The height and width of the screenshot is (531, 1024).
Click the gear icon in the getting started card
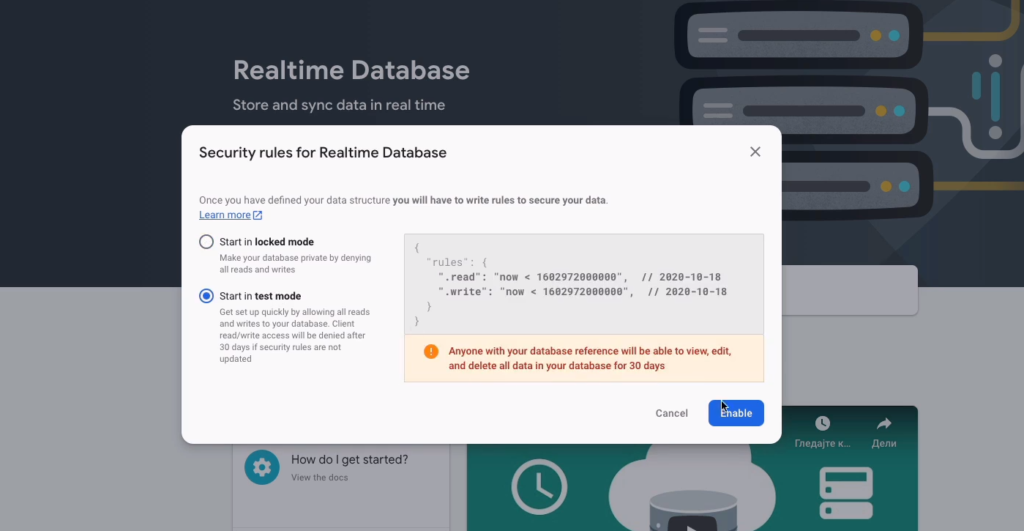pos(262,467)
